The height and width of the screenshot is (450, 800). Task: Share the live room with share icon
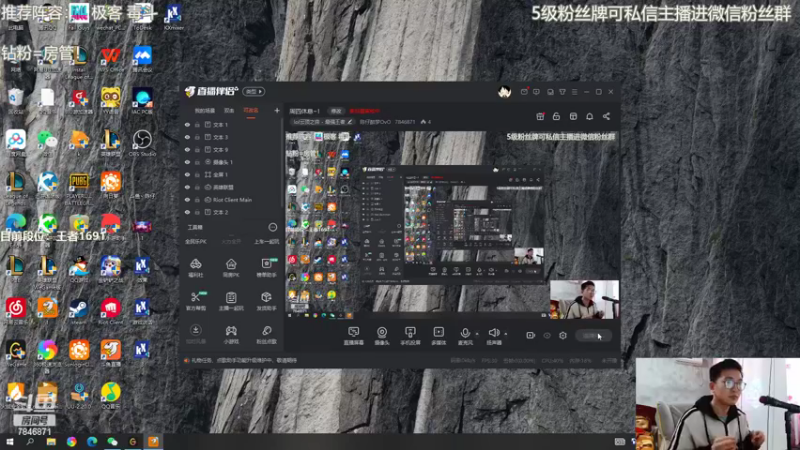606,116
